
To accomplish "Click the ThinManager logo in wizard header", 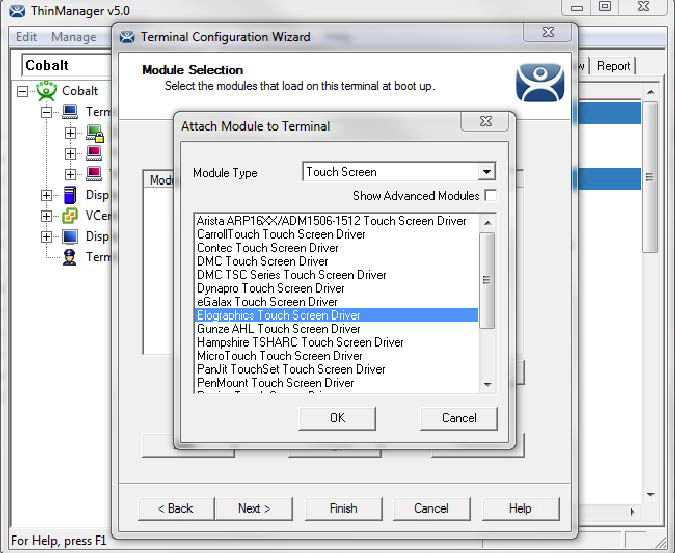I will coord(540,82).
